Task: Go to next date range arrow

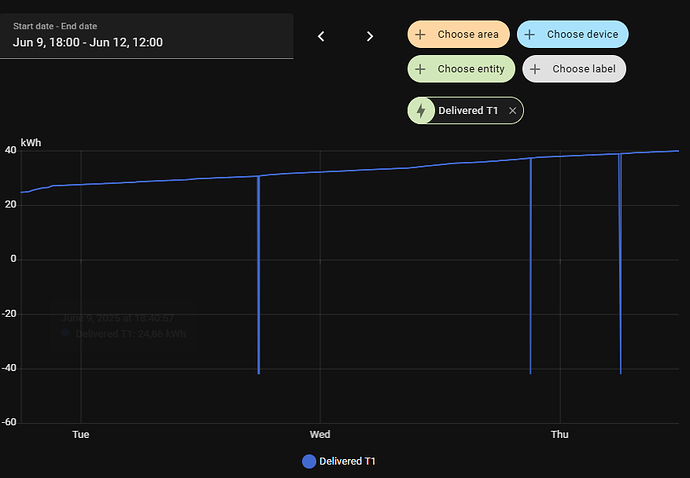Action: coord(370,36)
